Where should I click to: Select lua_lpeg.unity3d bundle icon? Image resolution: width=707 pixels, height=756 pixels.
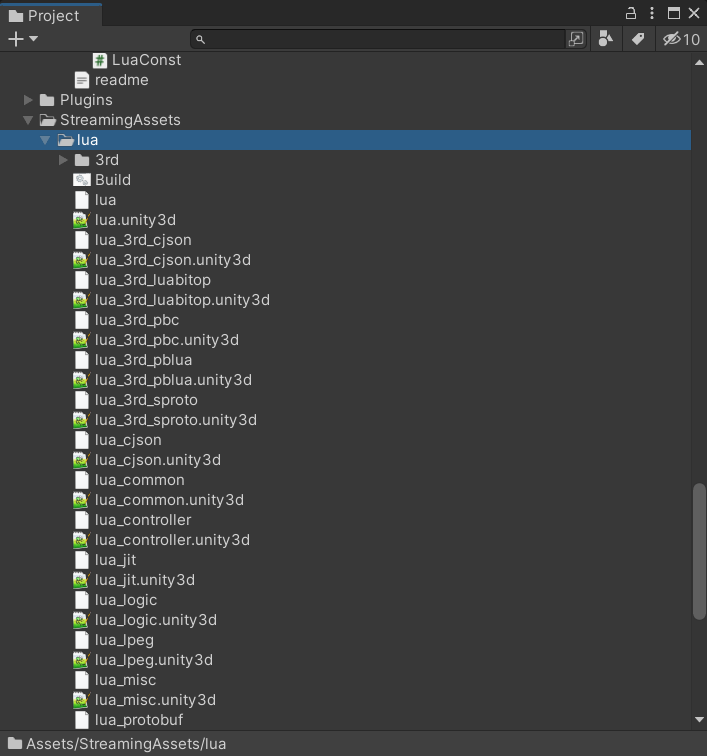point(82,661)
